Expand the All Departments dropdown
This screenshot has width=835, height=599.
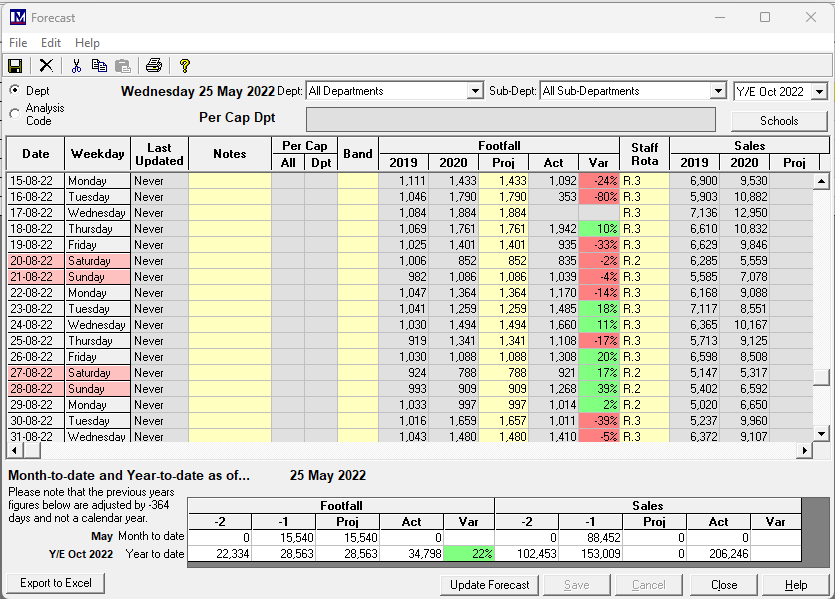(475, 91)
